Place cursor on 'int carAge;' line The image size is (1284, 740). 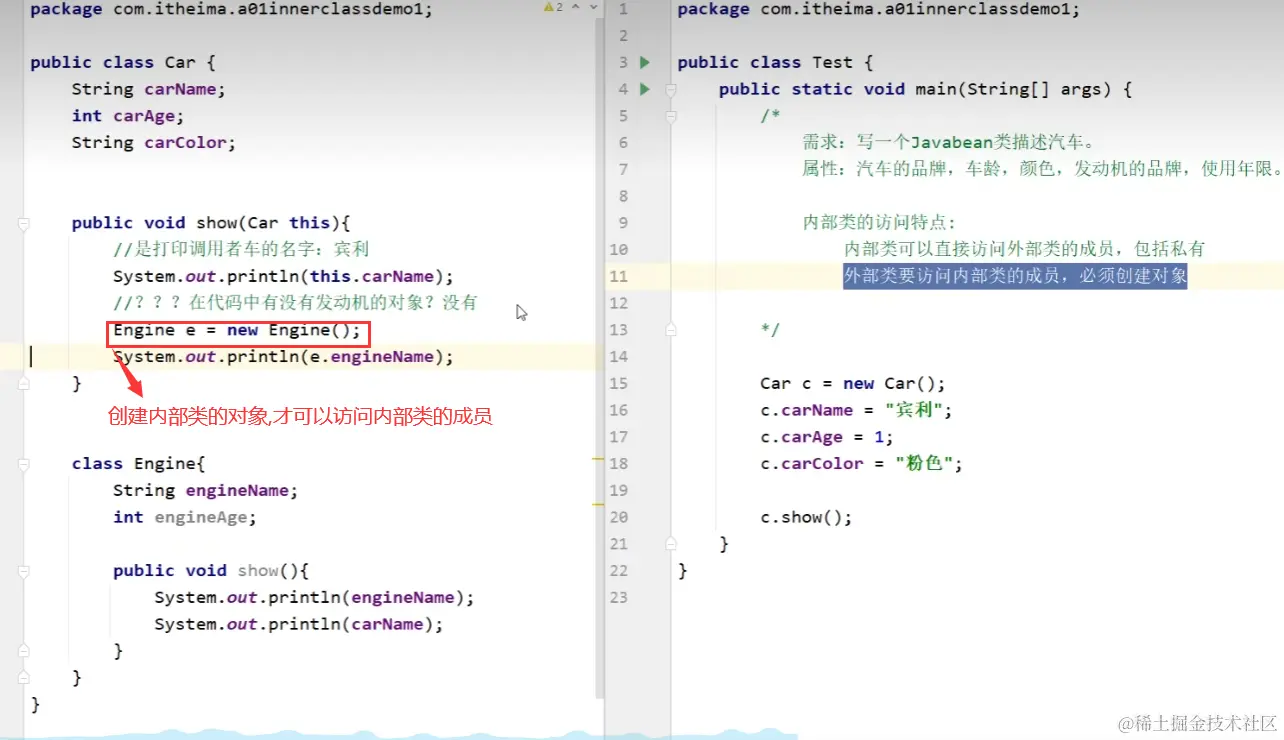(x=128, y=116)
